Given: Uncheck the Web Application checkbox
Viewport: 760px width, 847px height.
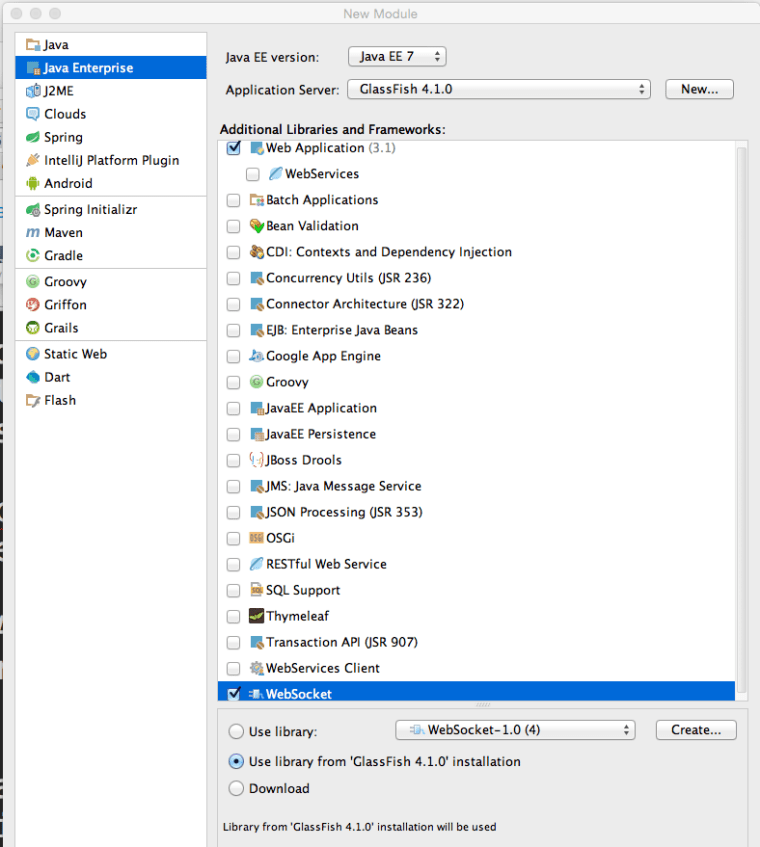Looking at the screenshot, I should pos(234,148).
